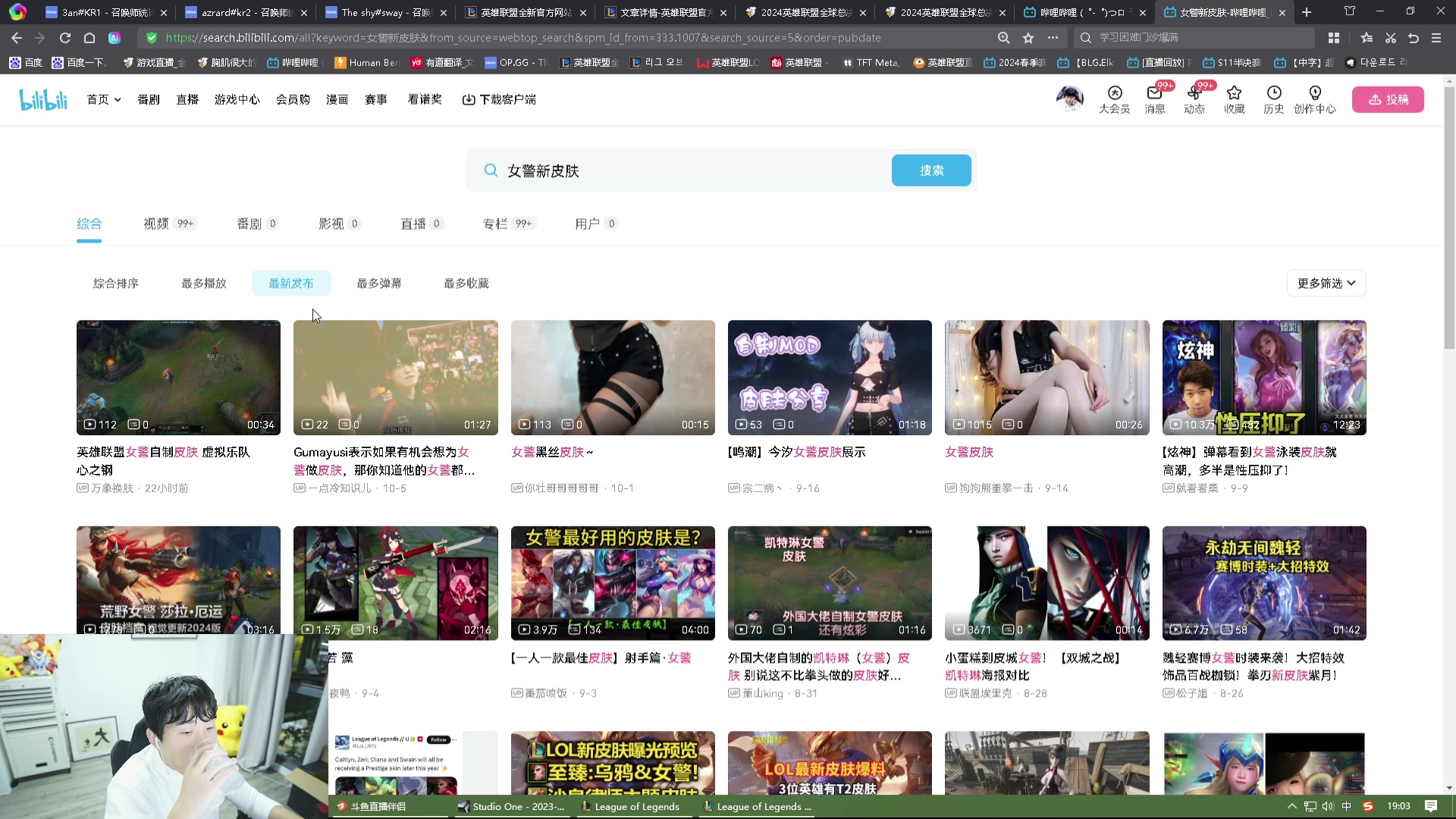Viewport: 1456px width, 819px height.
Task: Select the 综合 results tab
Action: (89, 224)
